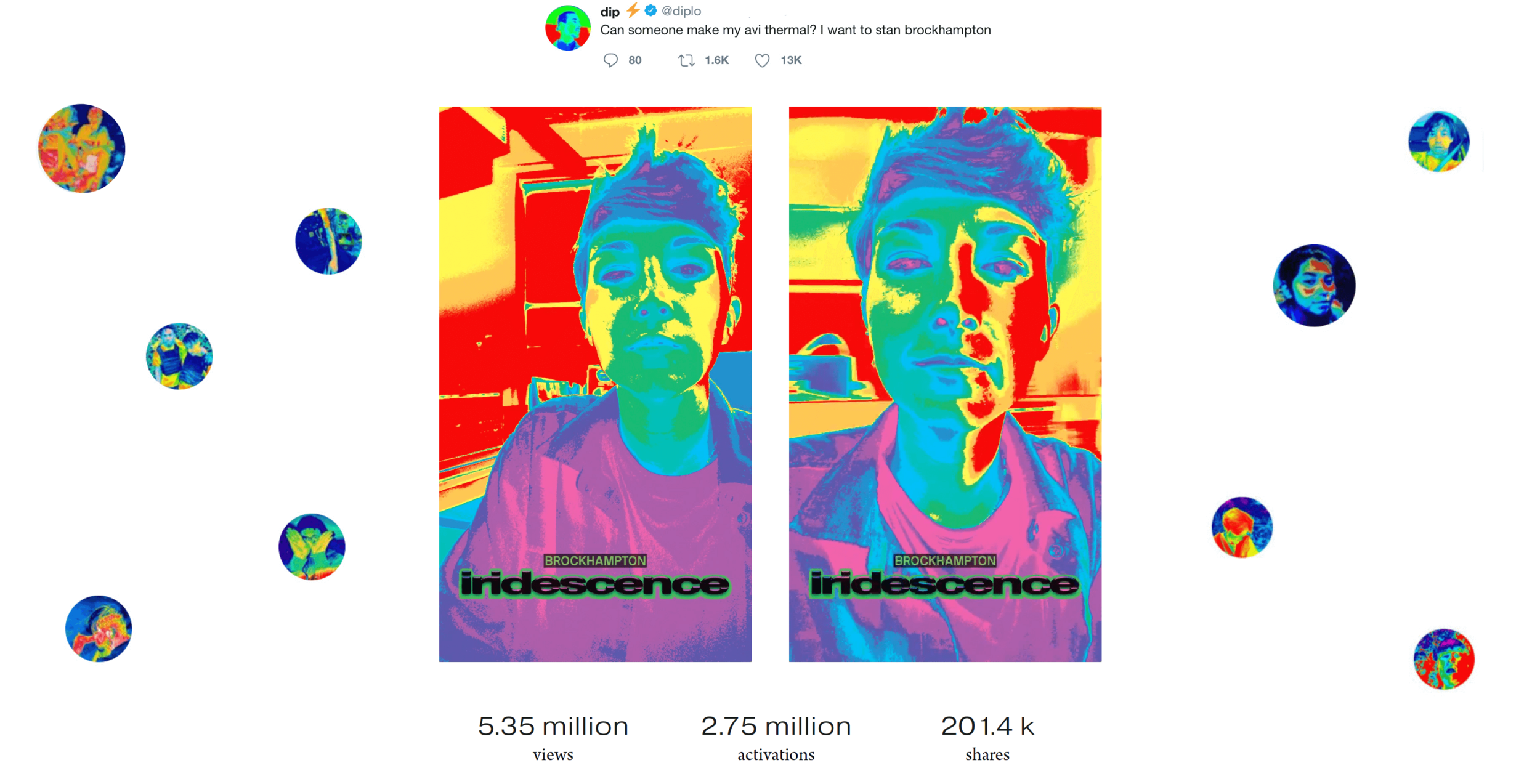Click the crossed-hands thermal circle avatar
The image size is (1540, 784).
tap(312, 547)
